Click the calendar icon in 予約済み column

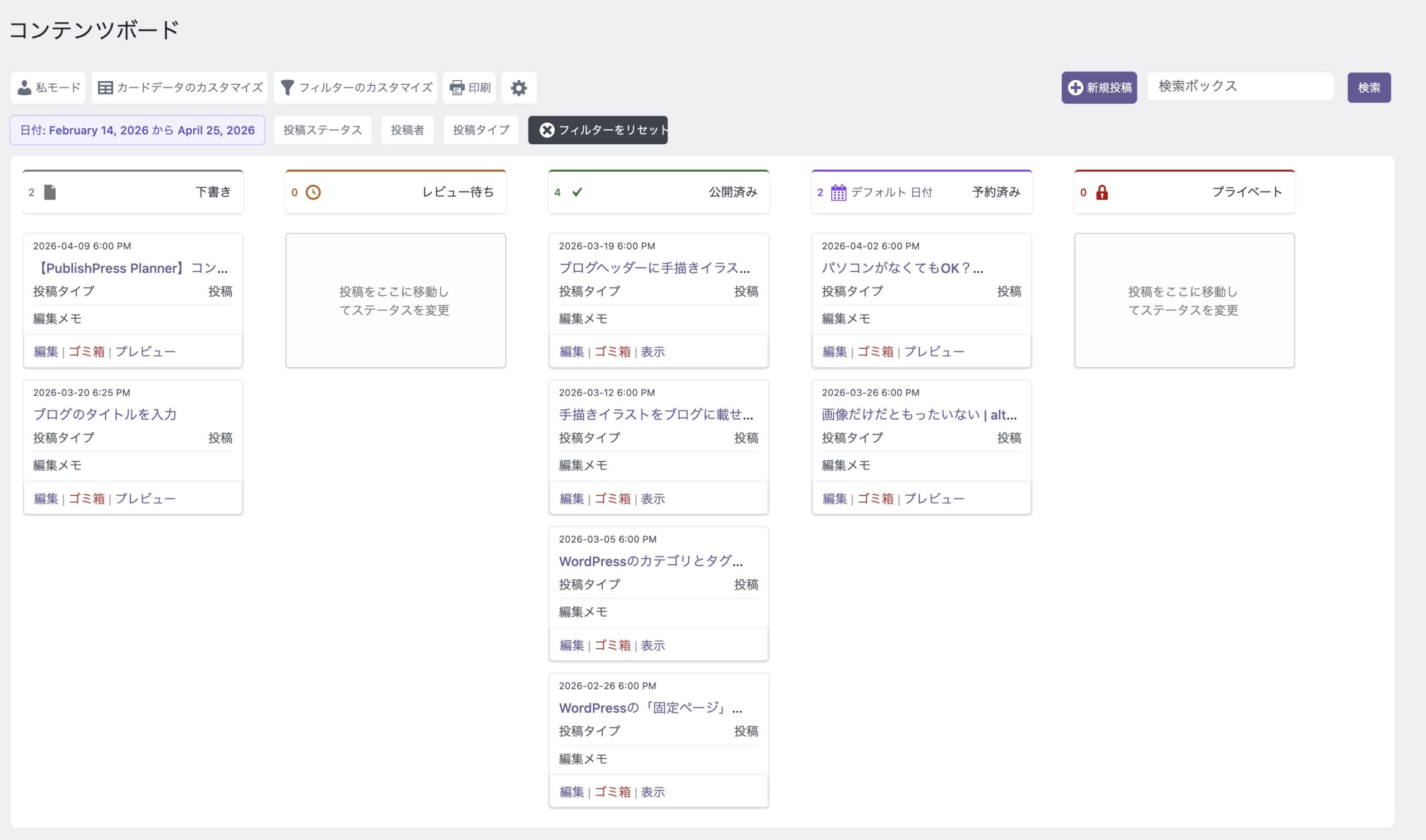click(838, 192)
